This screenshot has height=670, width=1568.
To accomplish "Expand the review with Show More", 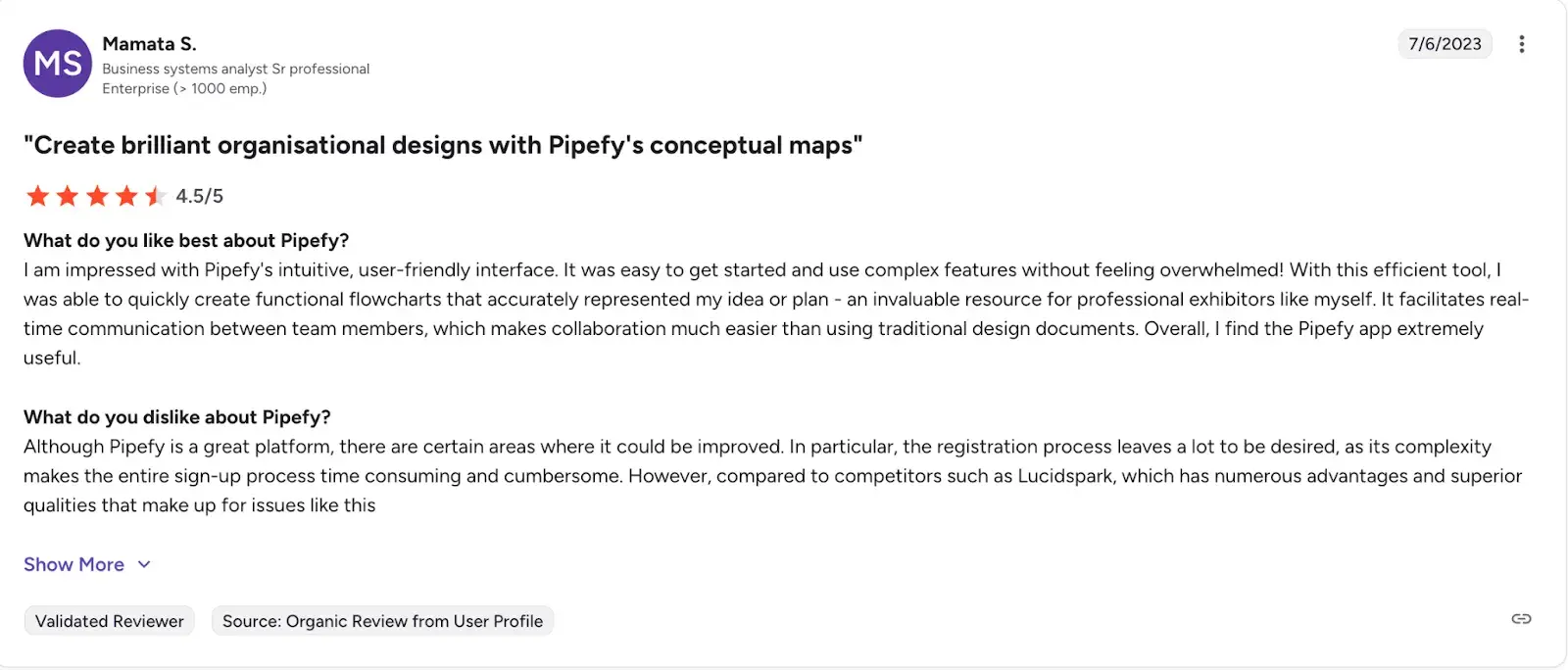I will (x=73, y=564).
